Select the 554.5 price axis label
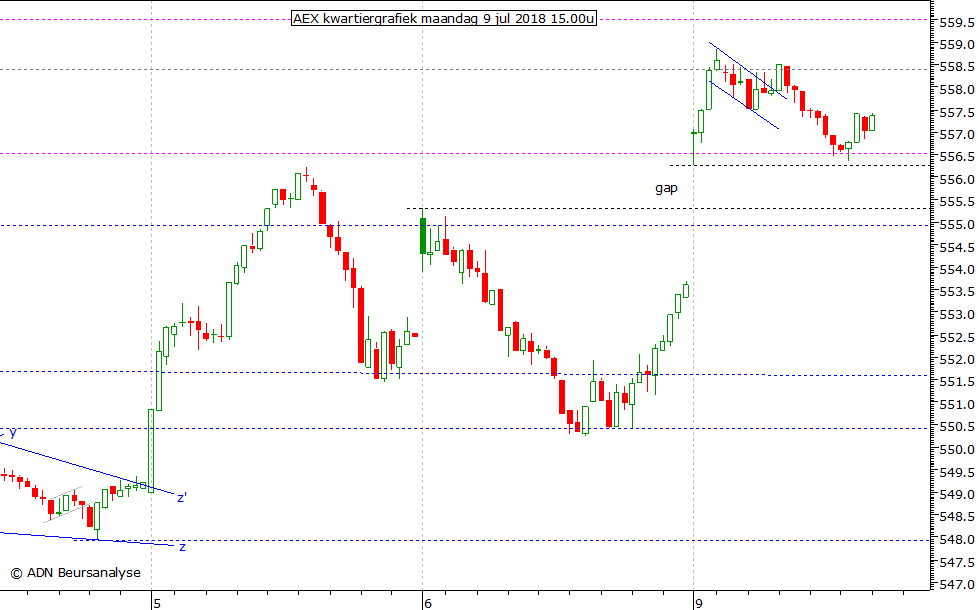 957,248
